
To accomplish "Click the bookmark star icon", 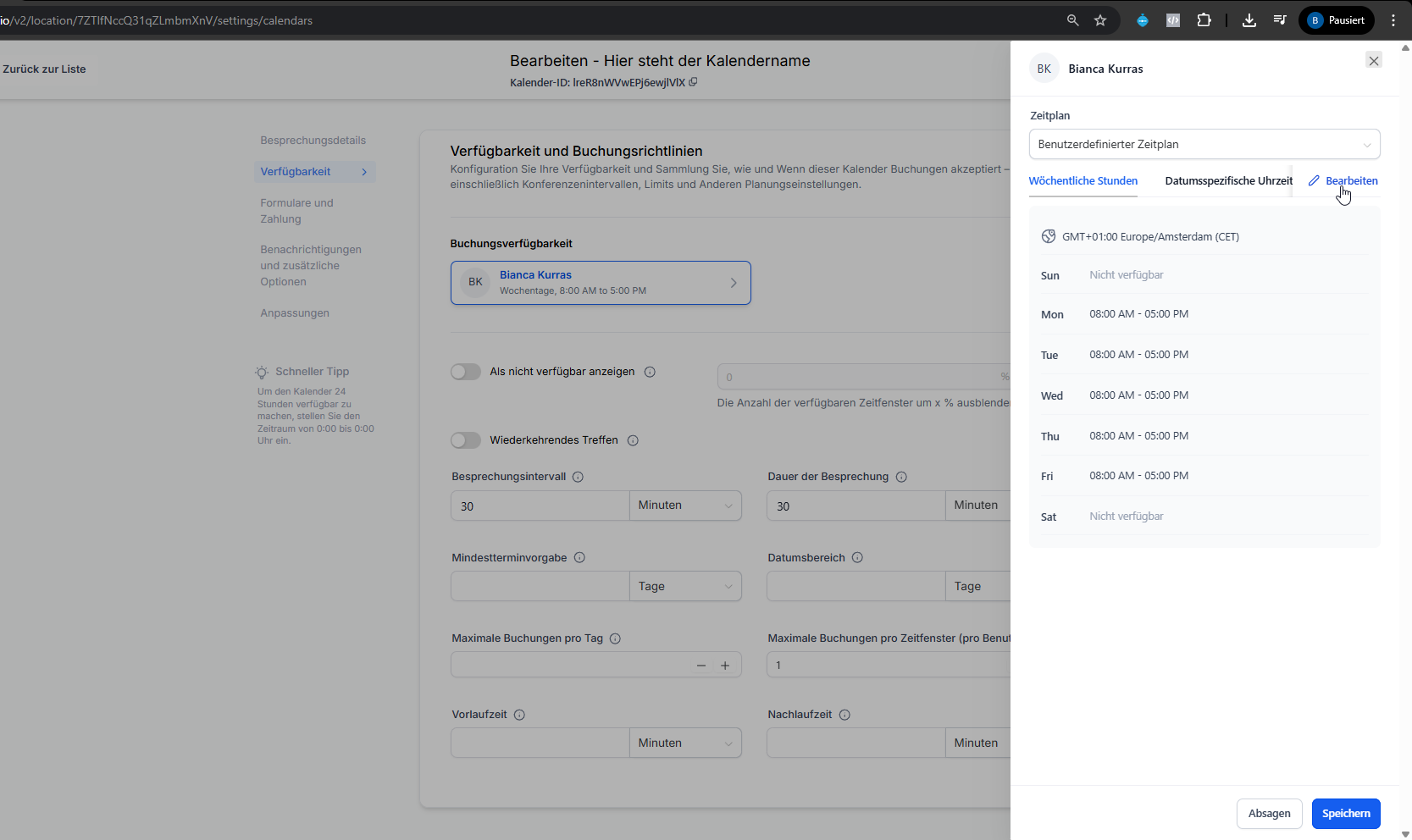I will (x=1100, y=20).
